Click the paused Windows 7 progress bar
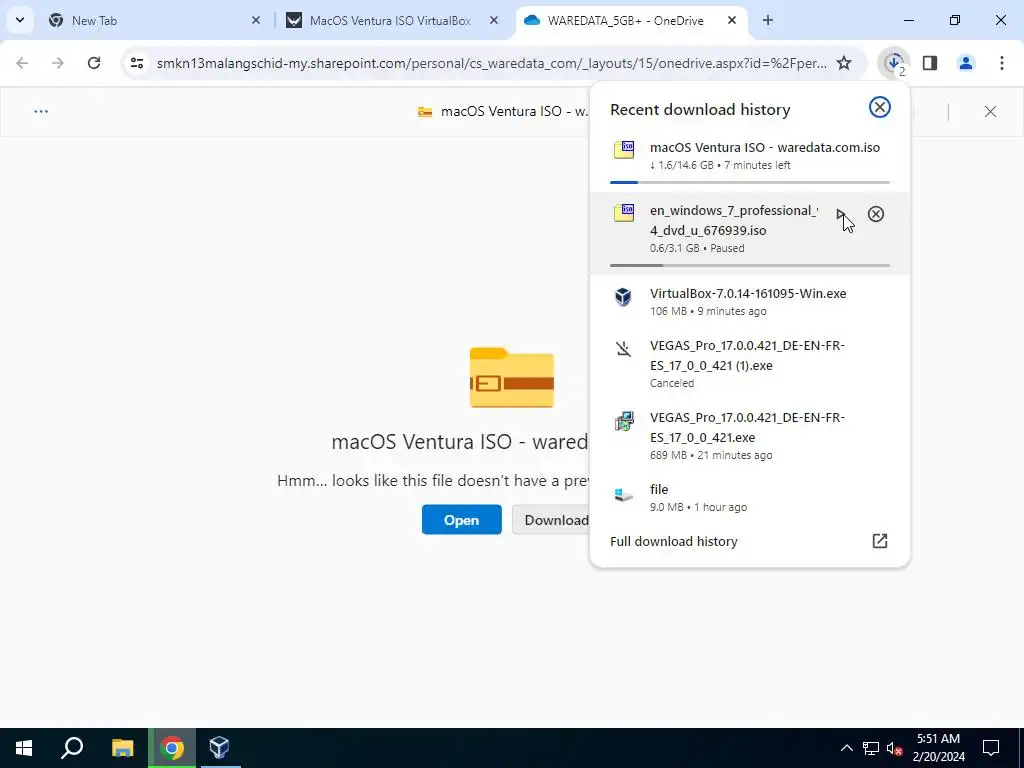The width and height of the screenshot is (1024, 768). coord(750,265)
